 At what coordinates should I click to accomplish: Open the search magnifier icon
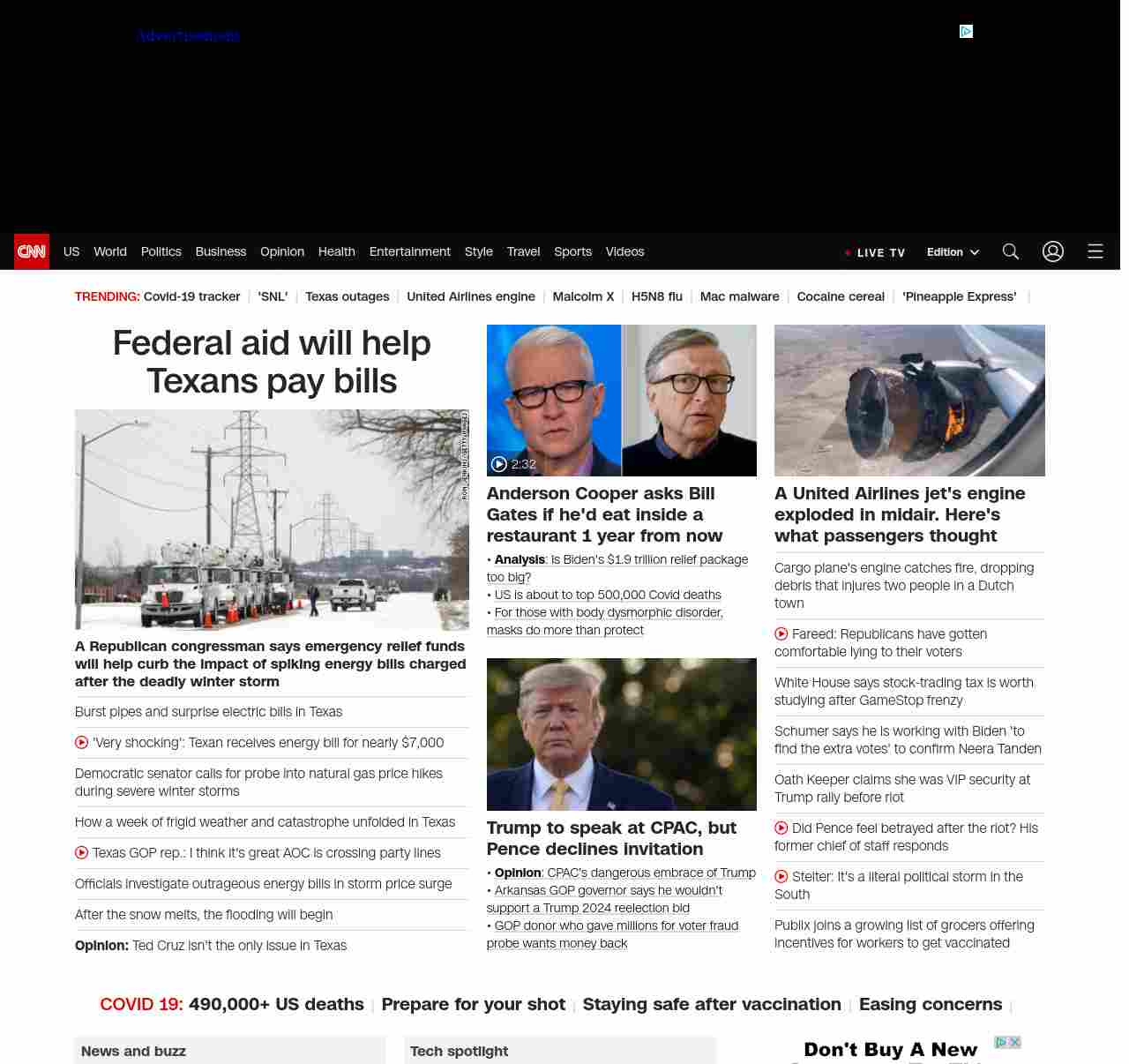coord(1010,251)
